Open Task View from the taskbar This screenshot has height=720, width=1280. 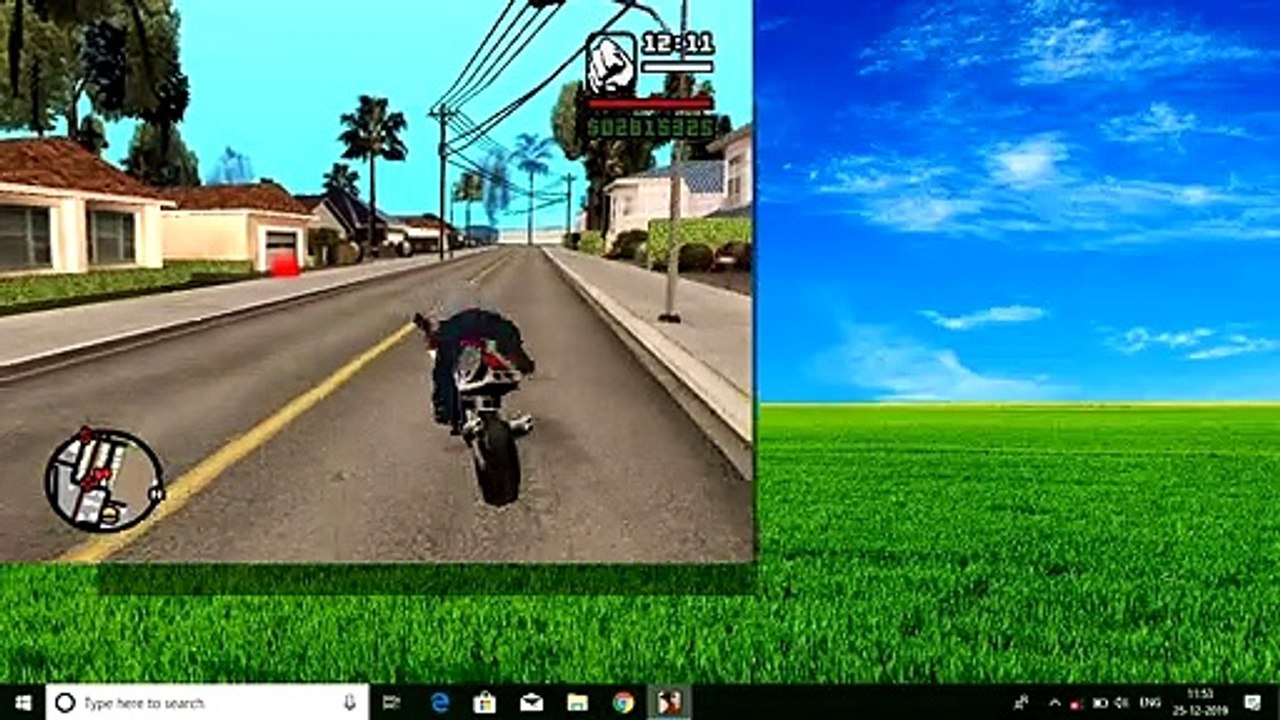point(392,702)
